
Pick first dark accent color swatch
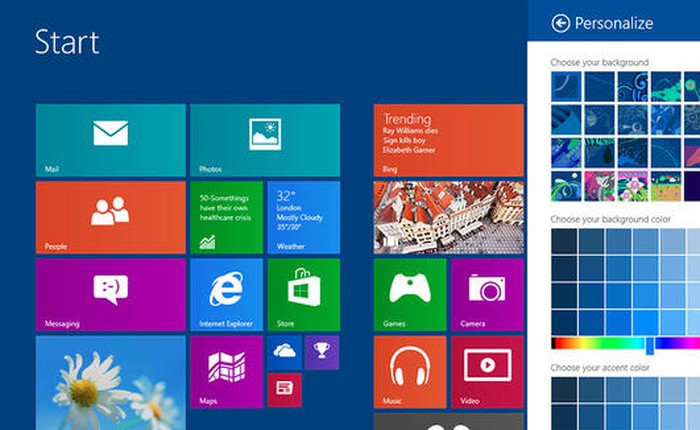(x=564, y=389)
